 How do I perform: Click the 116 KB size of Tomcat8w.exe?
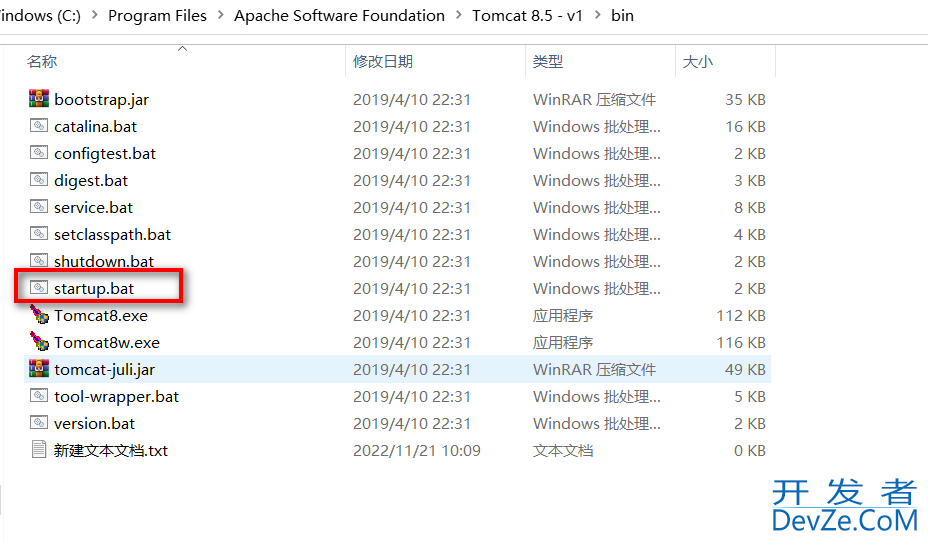click(x=741, y=343)
